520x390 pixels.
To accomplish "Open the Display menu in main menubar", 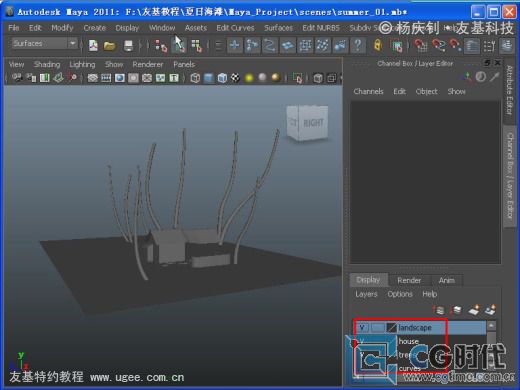I will [x=127, y=28].
